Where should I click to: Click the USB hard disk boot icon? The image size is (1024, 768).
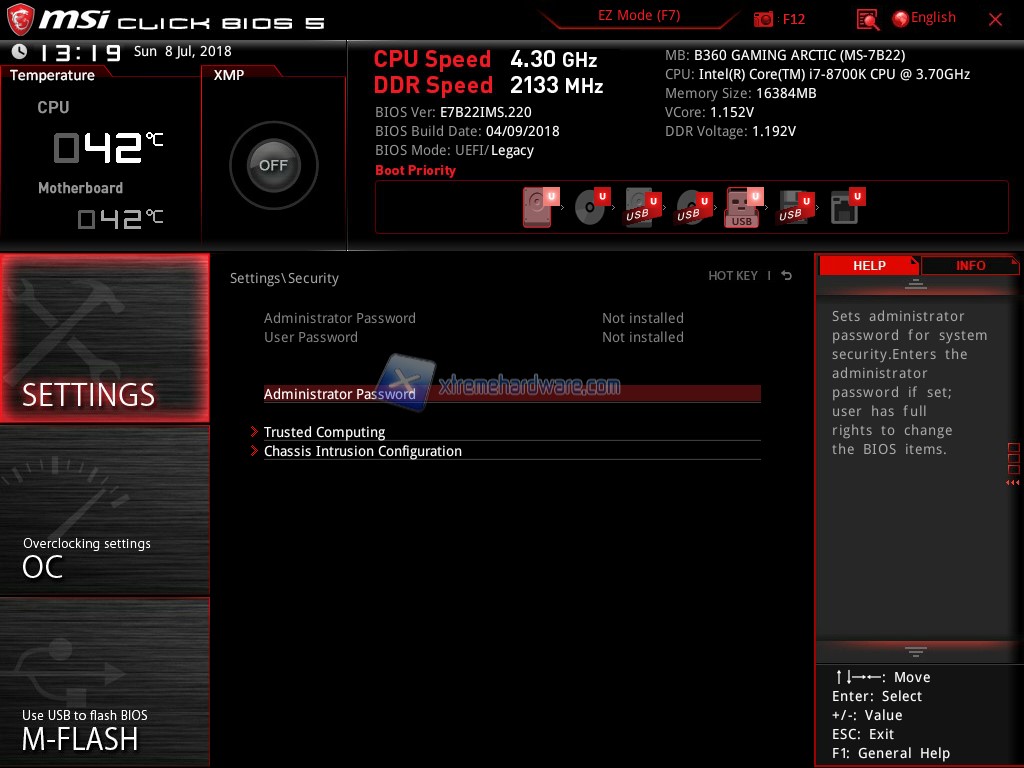pos(640,208)
